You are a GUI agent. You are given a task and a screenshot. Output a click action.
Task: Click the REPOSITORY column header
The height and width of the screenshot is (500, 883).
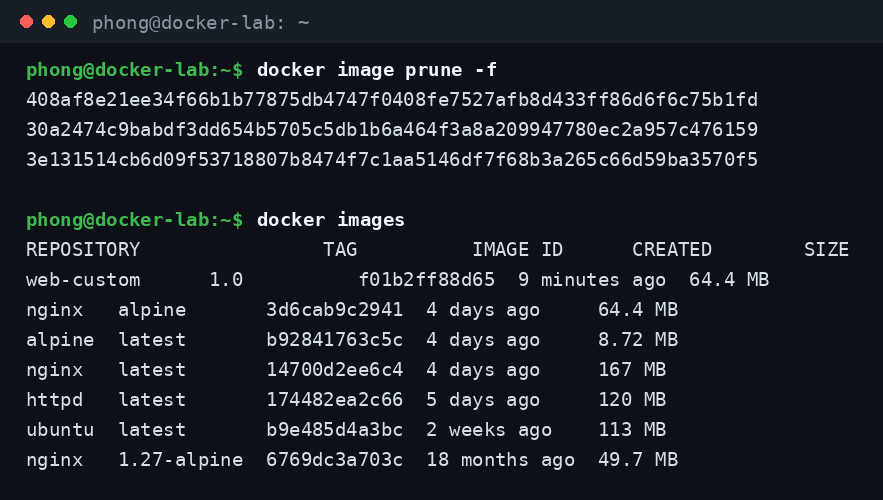[83, 250]
